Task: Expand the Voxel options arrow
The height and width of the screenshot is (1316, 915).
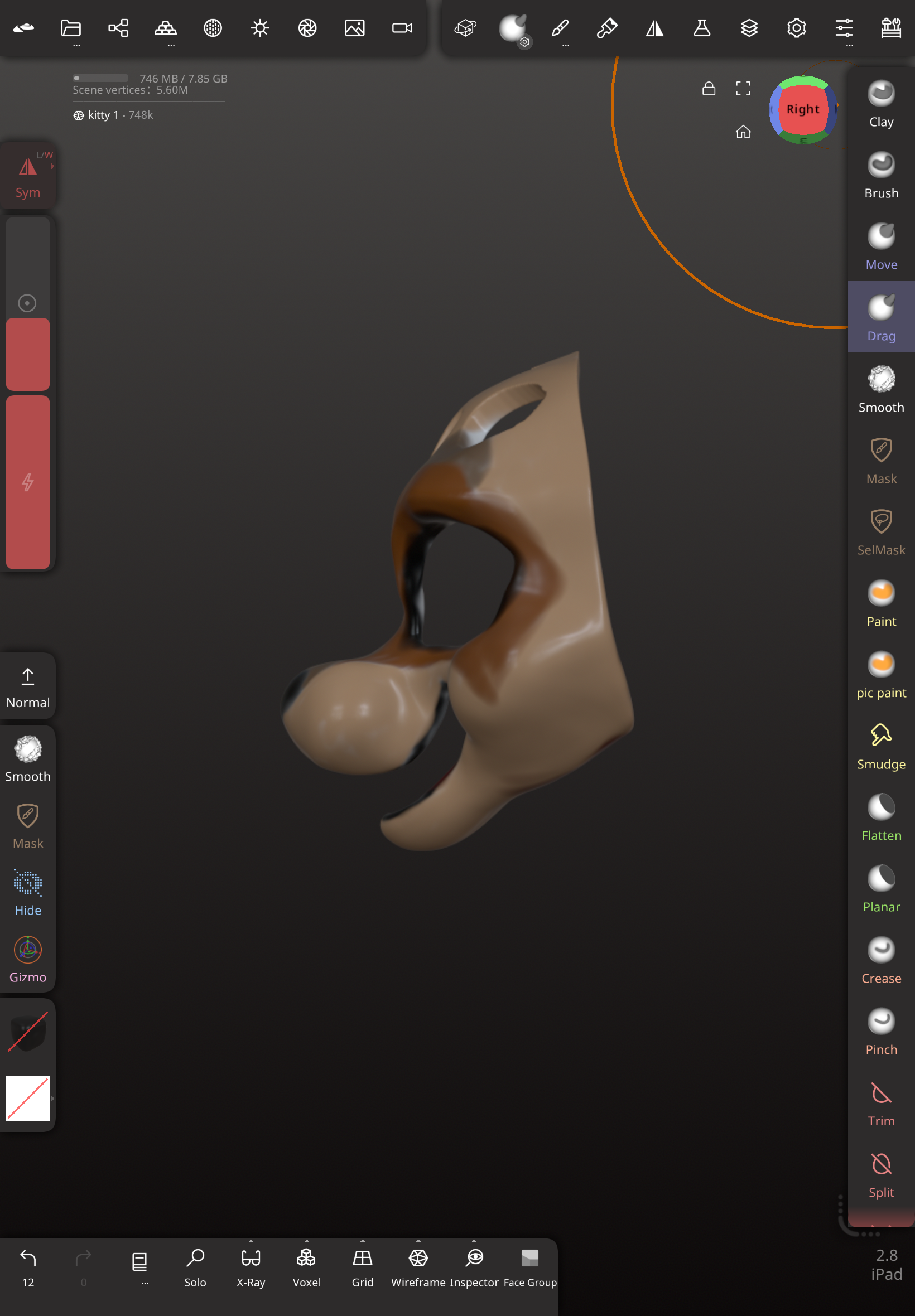Action: [x=307, y=1241]
